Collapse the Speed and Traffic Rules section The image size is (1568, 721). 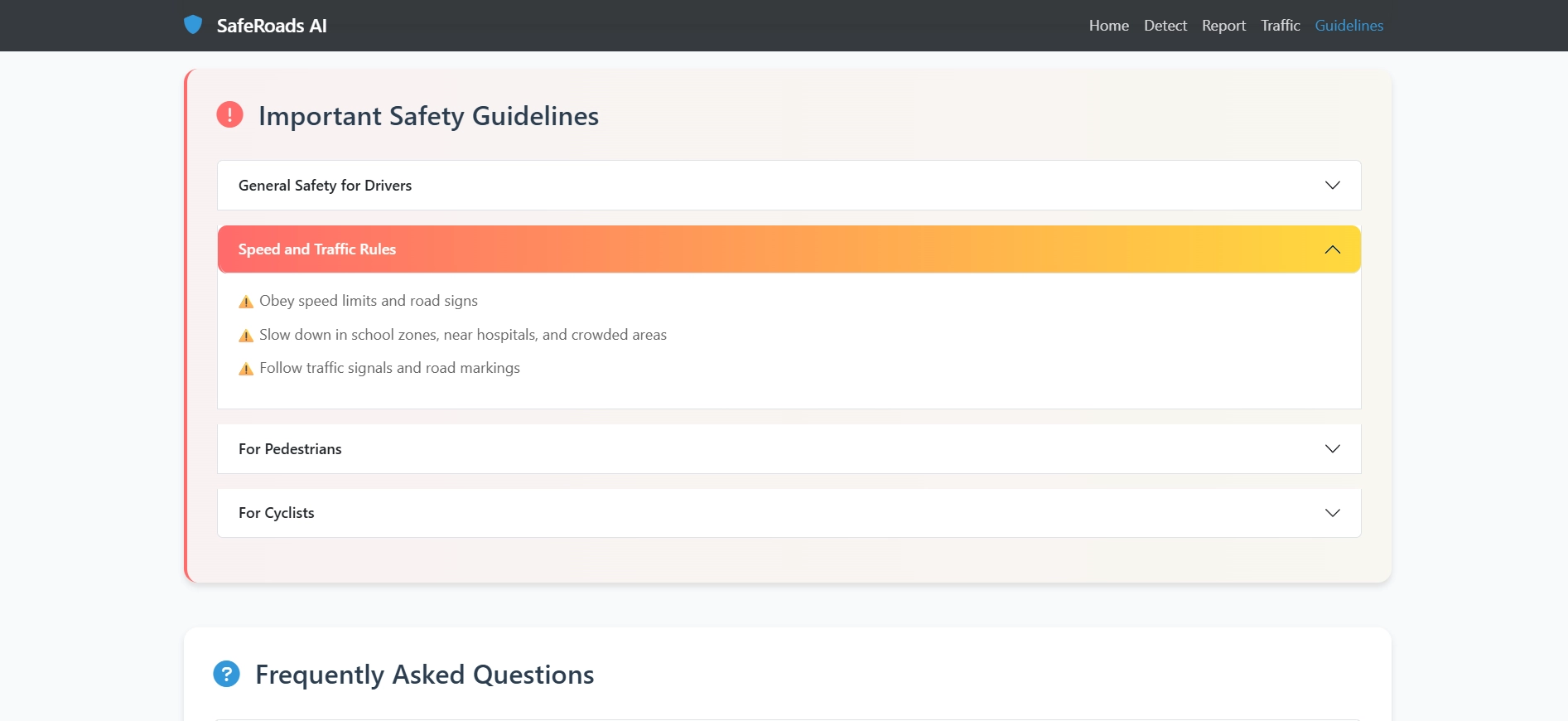click(x=317, y=249)
